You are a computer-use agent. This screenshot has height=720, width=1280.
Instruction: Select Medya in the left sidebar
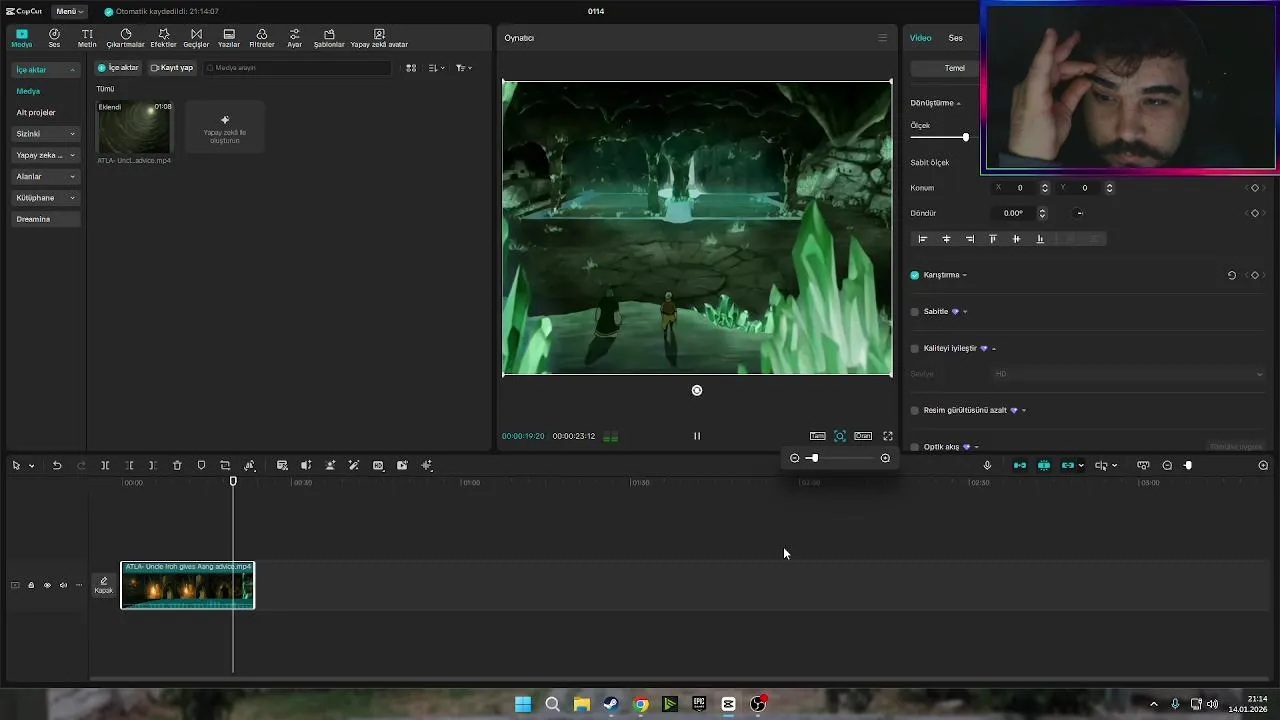tap(28, 91)
